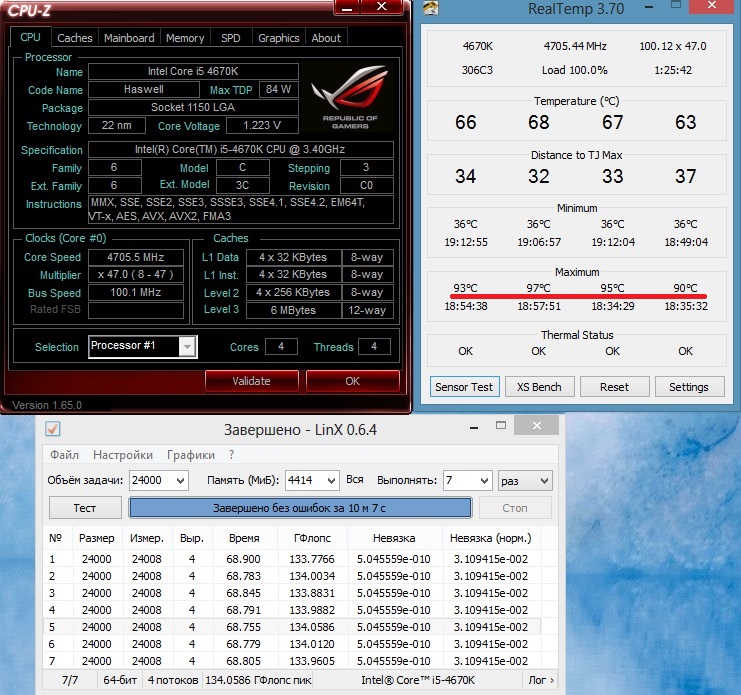Open the Лог expander in LinX status bar
741x695 pixels.
[x=541, y=680]
